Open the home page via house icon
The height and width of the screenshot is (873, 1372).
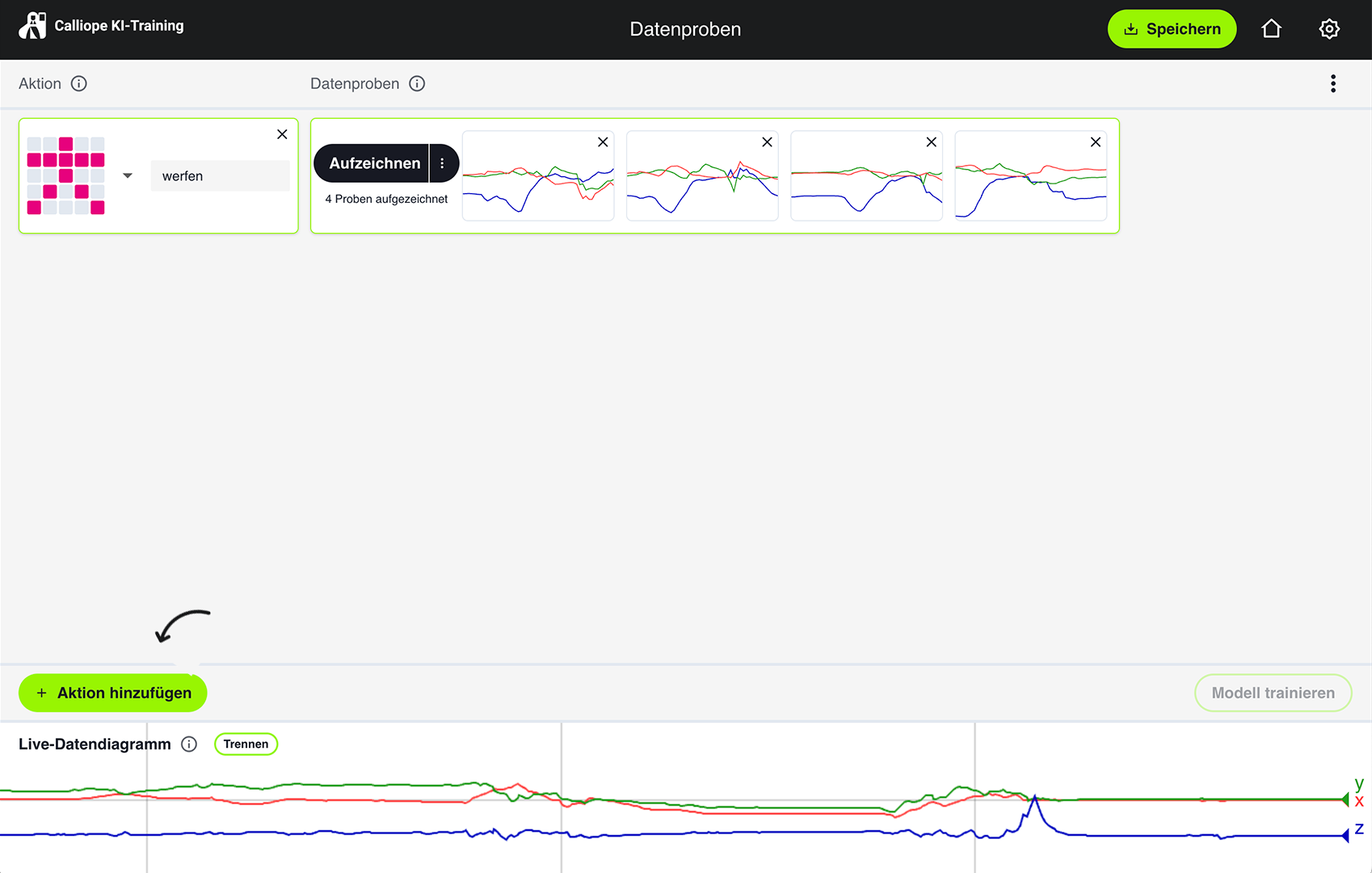(x=1271, y=29)
